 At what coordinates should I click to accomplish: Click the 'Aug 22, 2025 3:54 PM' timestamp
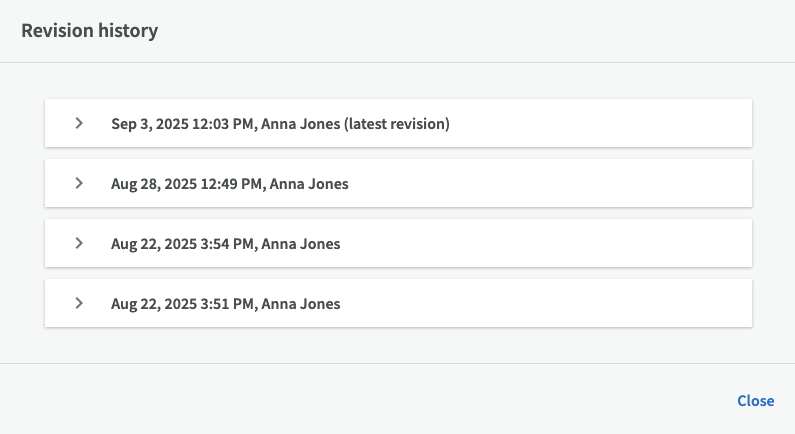click(183, 244)
